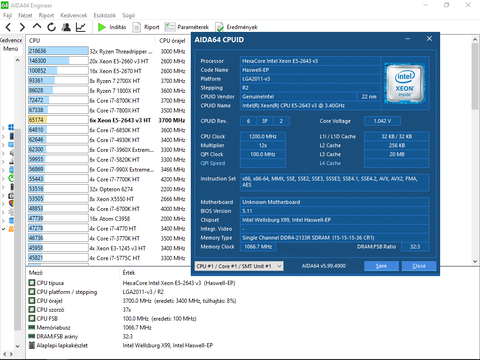Click the Core Voltage value 1.042 V
The height and width of the screenshot is (360, 480).
pos(382,121)
